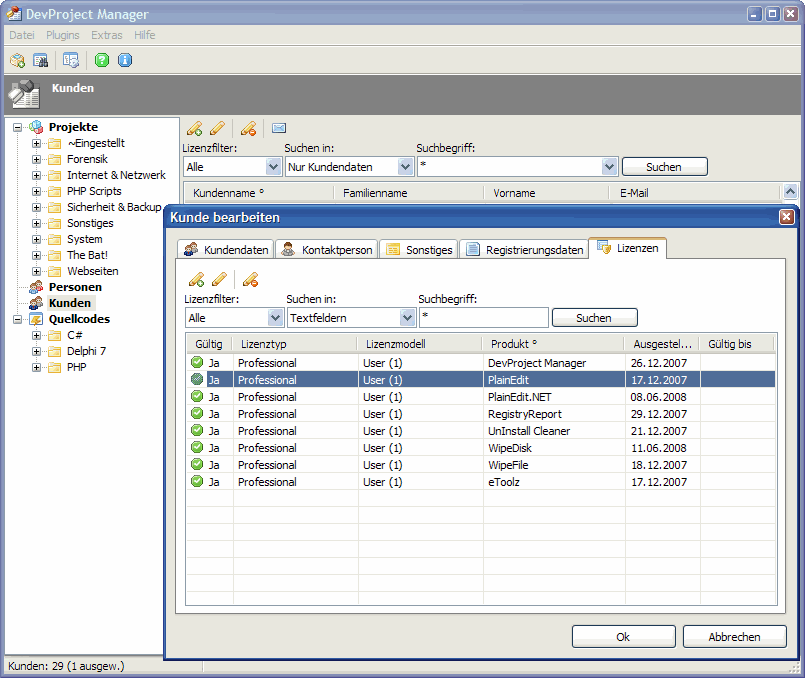Click the Abbrechen button
Viewport: 805px width, 678px height.
pos(735,637)
